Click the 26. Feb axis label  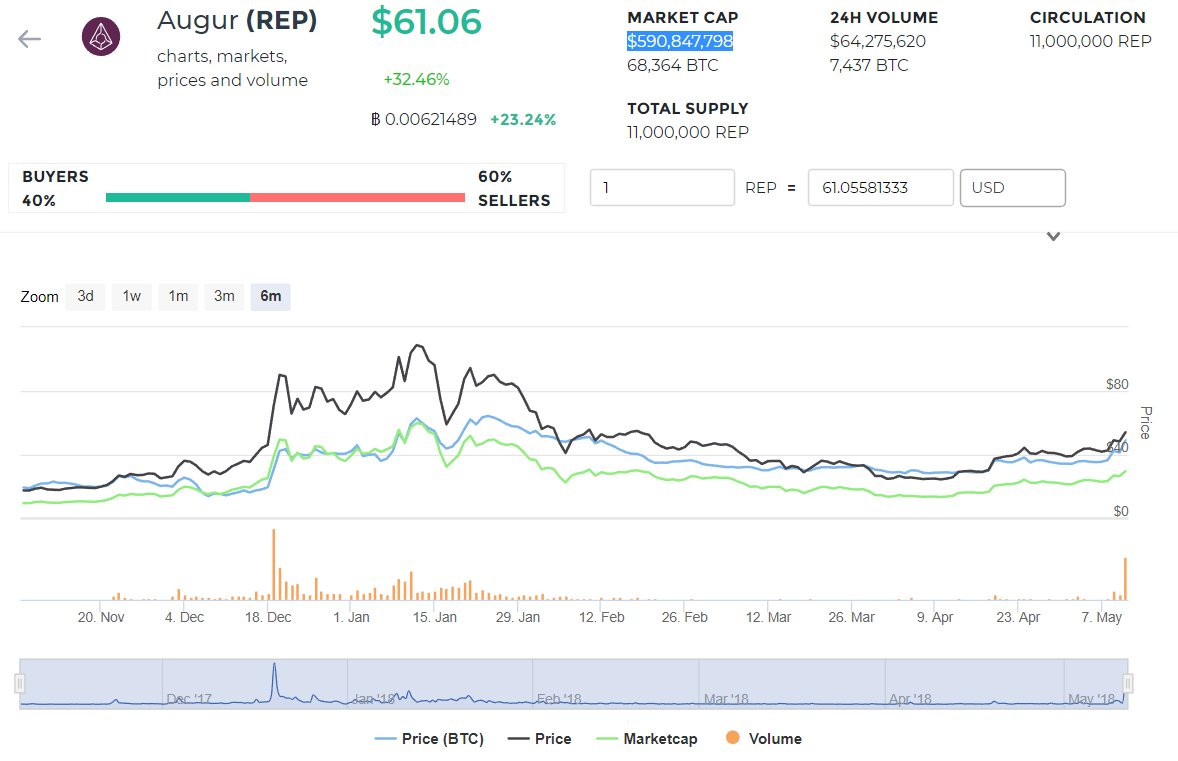click(684, 618)
